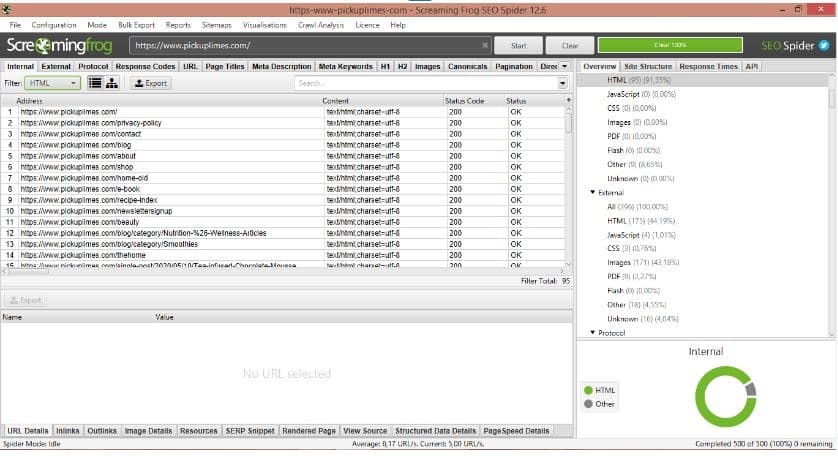Open the PageSpeed Details tab

516,431
